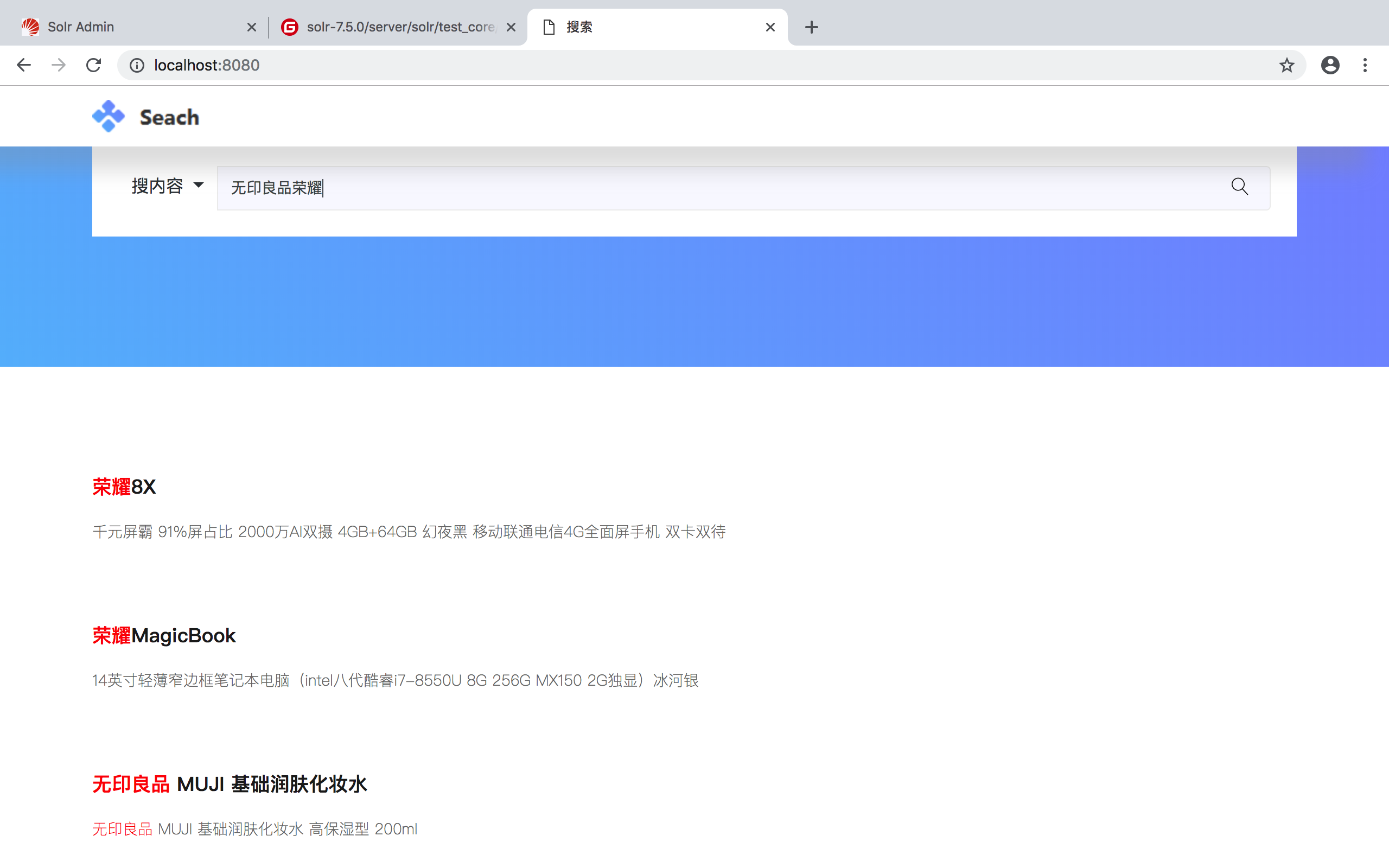Click the browser forward arrow
Viewport: 1389px width, 868px height.
click(59, 65)
